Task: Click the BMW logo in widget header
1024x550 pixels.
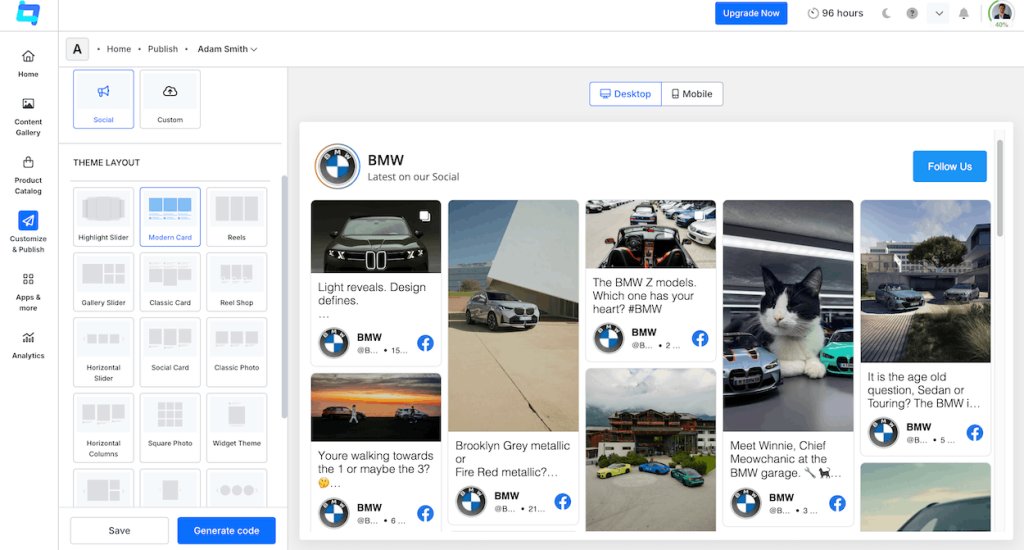Action: [337, 167]
